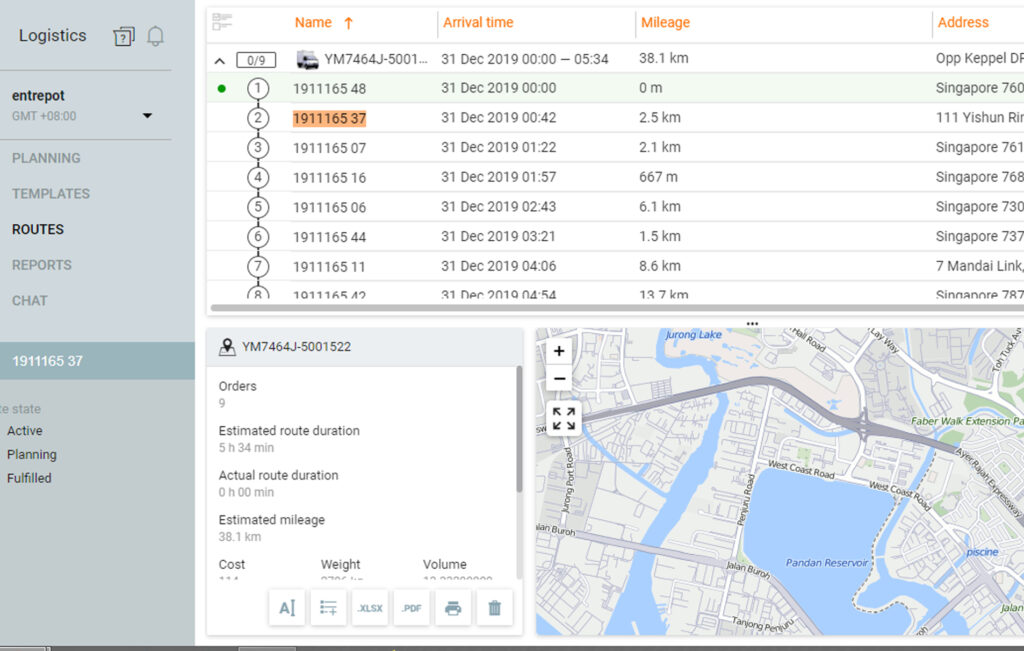This screenshot has height=651, width=1024.
Task: Click the three-dot panel resize handle
Action: click(x=752, y=324)
